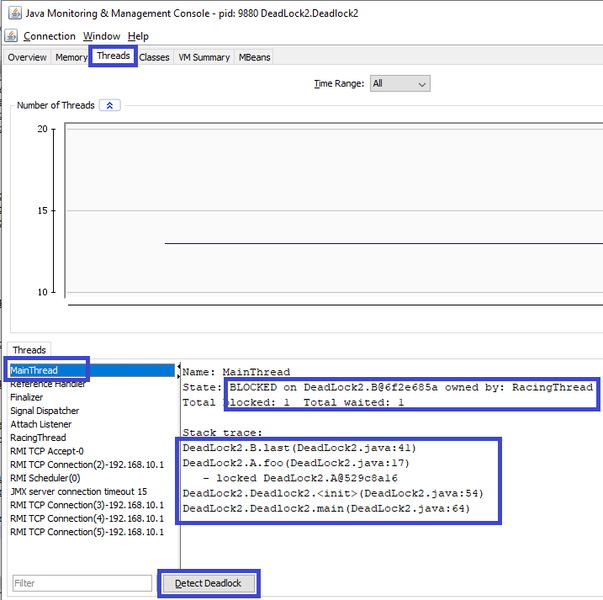
Task: Select the lower Threads list tab
Action: (x=29, y=350)
